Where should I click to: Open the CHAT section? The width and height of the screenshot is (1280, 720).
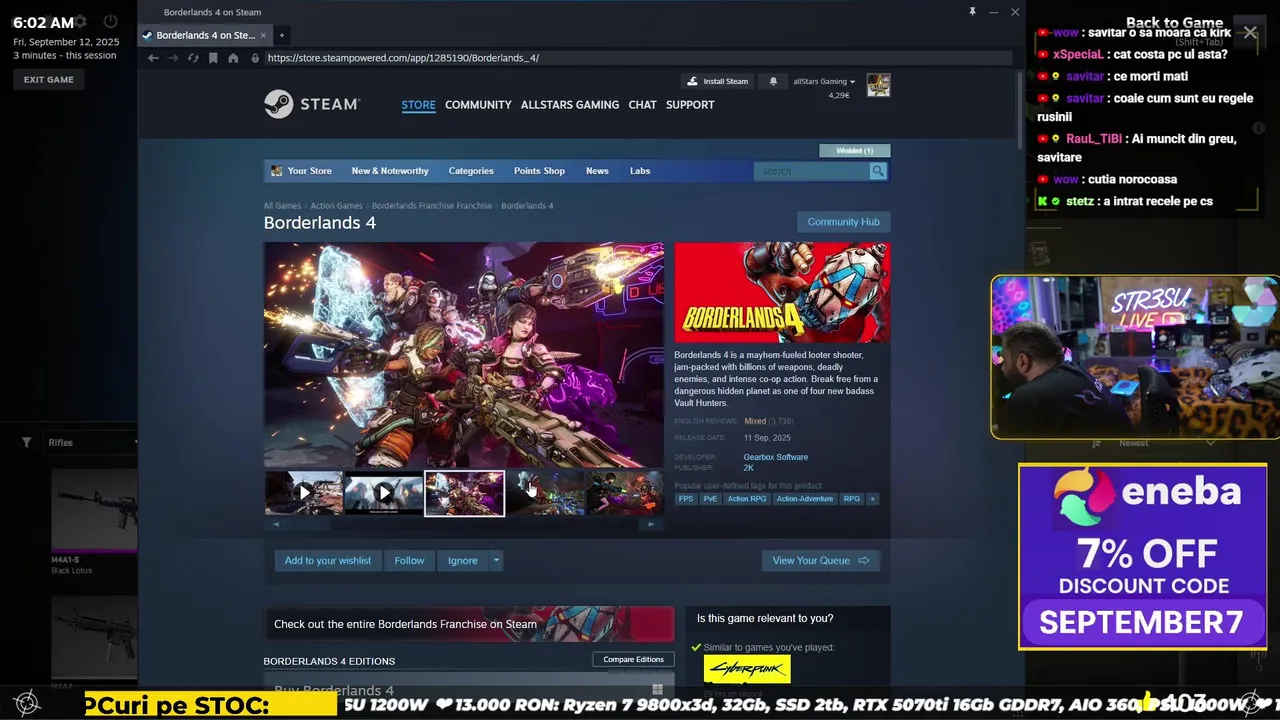(643, 105)
